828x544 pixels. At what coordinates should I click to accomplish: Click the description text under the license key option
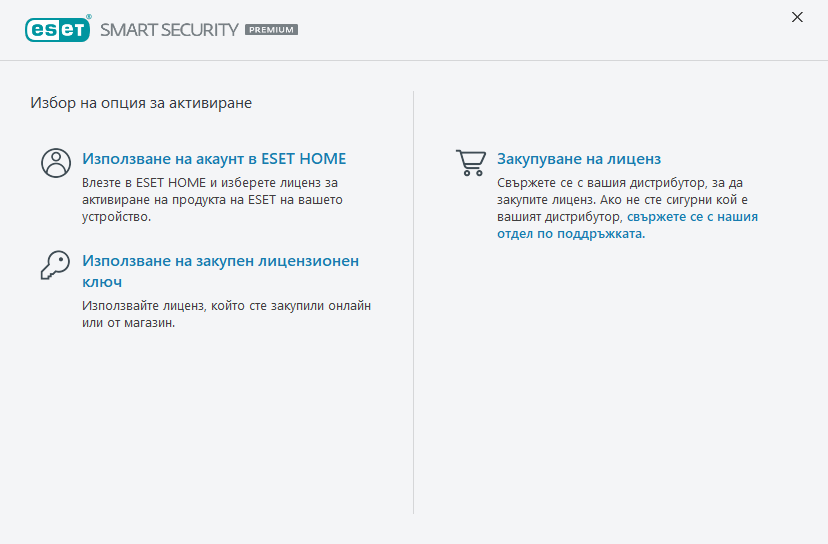pos(232,314)
